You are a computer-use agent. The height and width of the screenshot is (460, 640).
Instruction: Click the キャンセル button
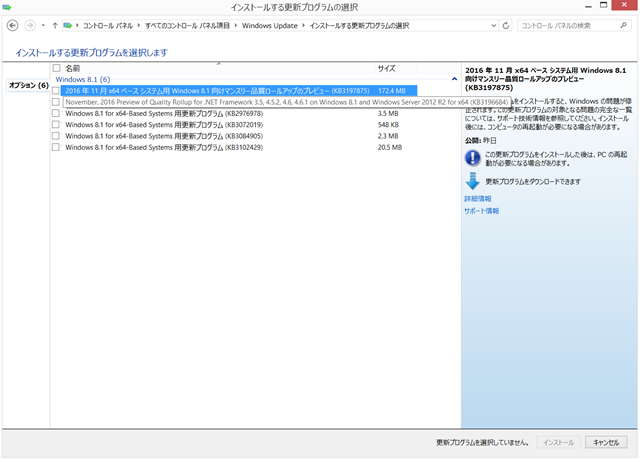click(x=606, y=442)
